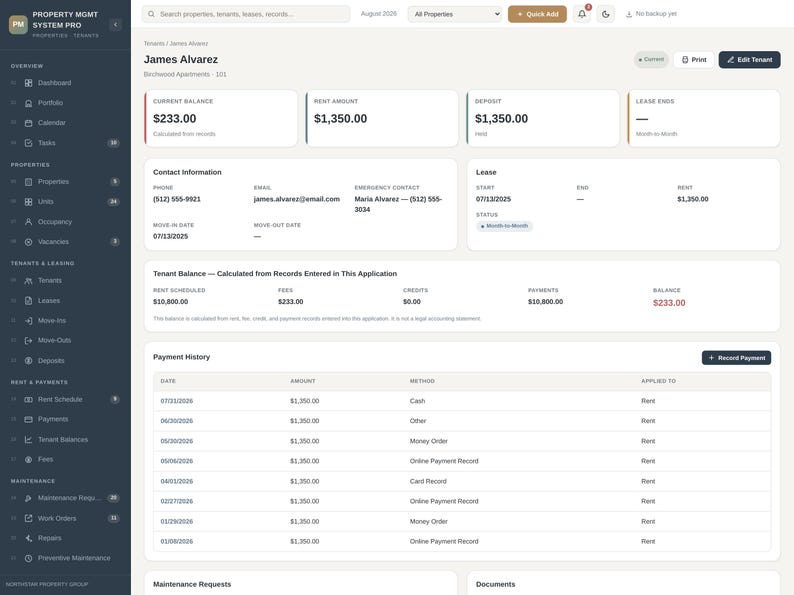Viewport: 794px width, 595px height.
Task: Click the PM app logo
Action: click(18, 24)
